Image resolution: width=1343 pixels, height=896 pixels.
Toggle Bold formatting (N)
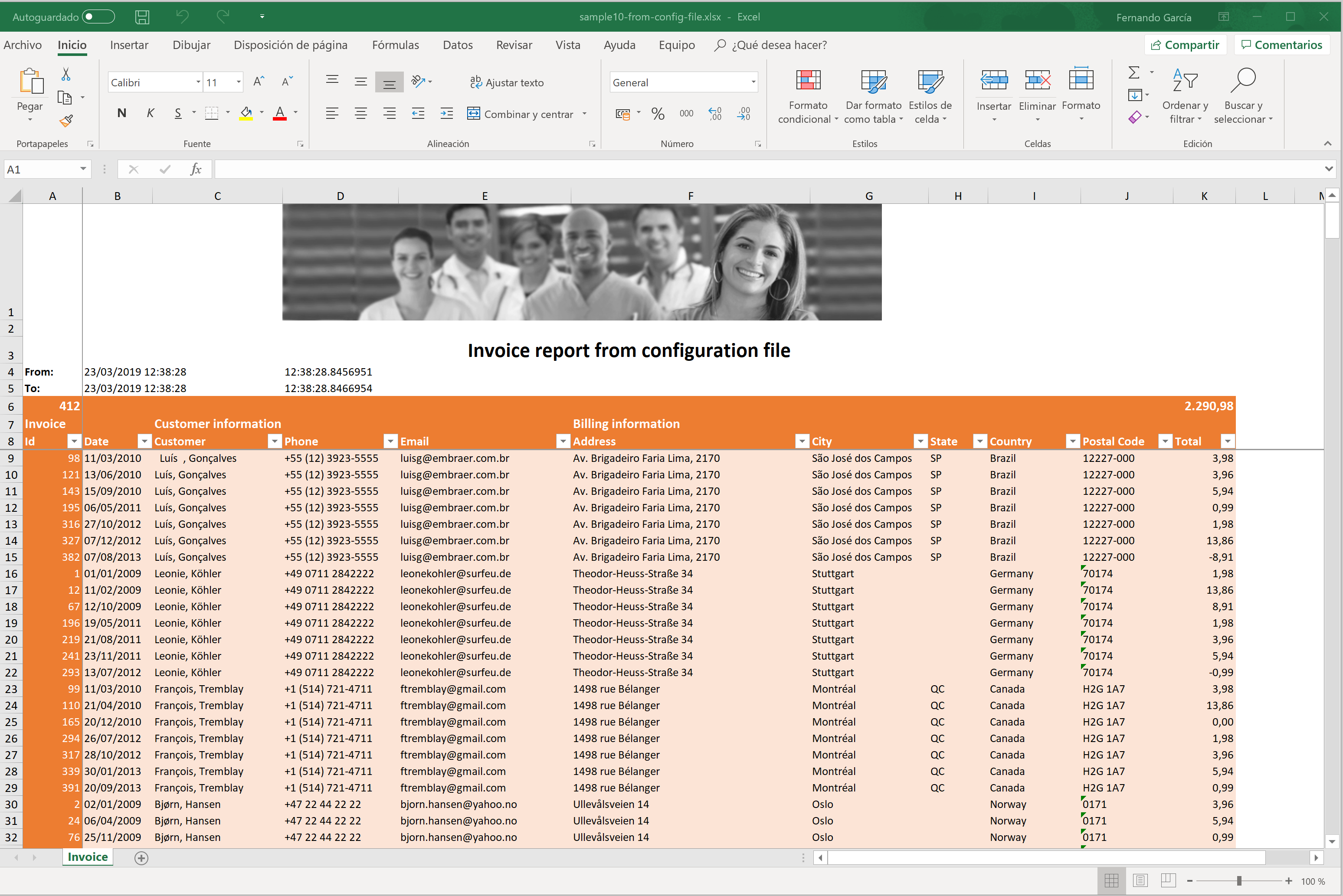coord(121,113)
